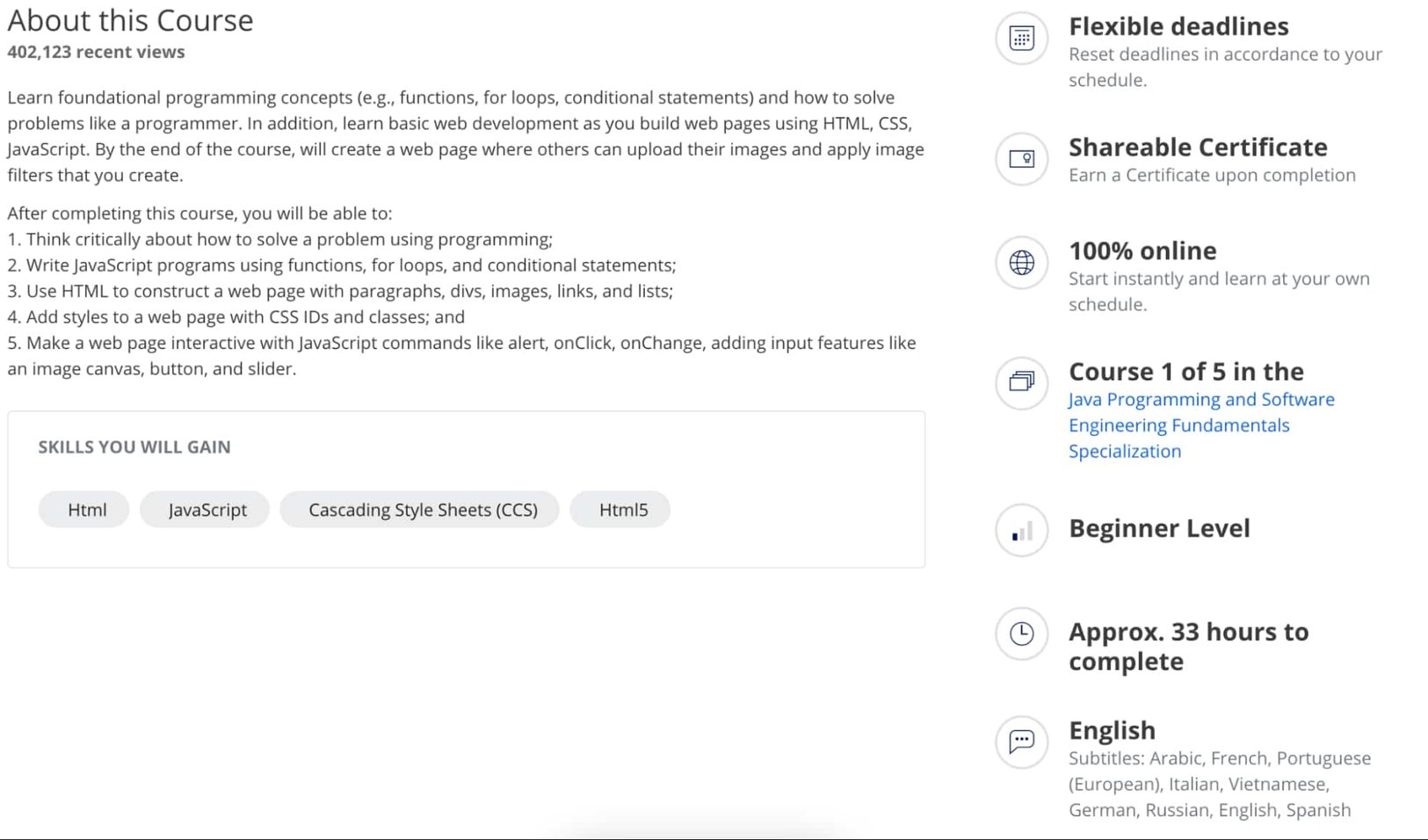Viewport: 1428px width, 840px height.
Task: Select the Html skill chip
Action: [83, 510]
